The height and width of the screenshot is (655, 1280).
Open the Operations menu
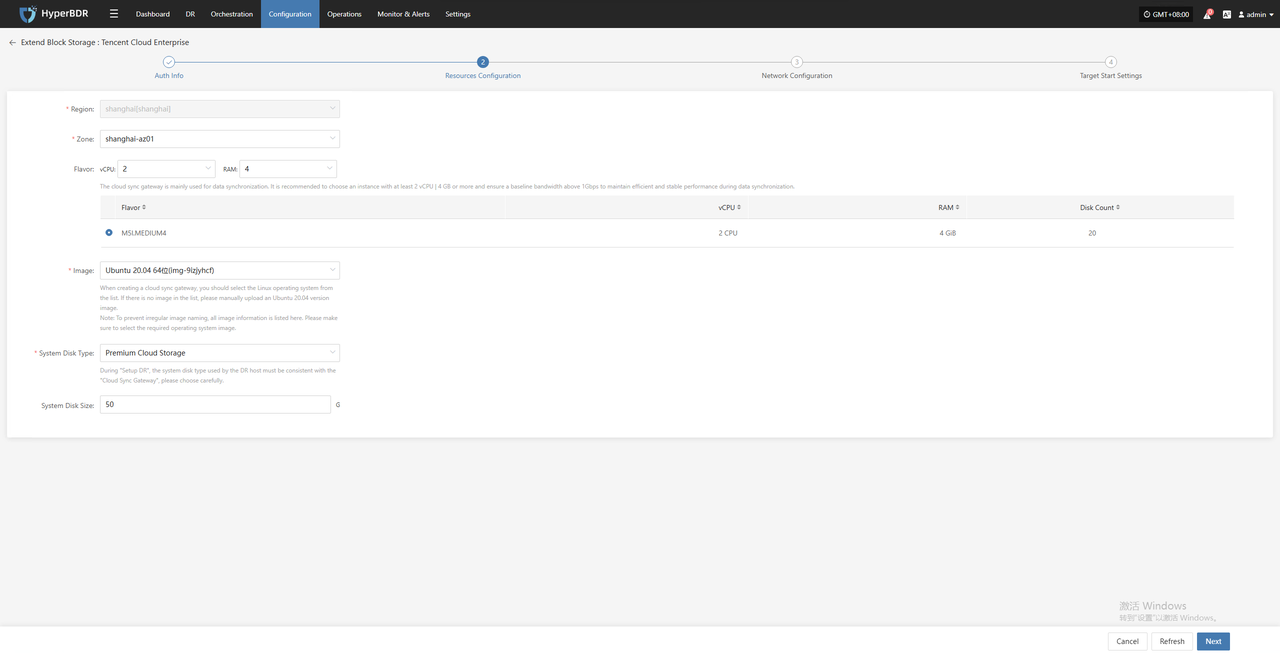click(344, 14)
